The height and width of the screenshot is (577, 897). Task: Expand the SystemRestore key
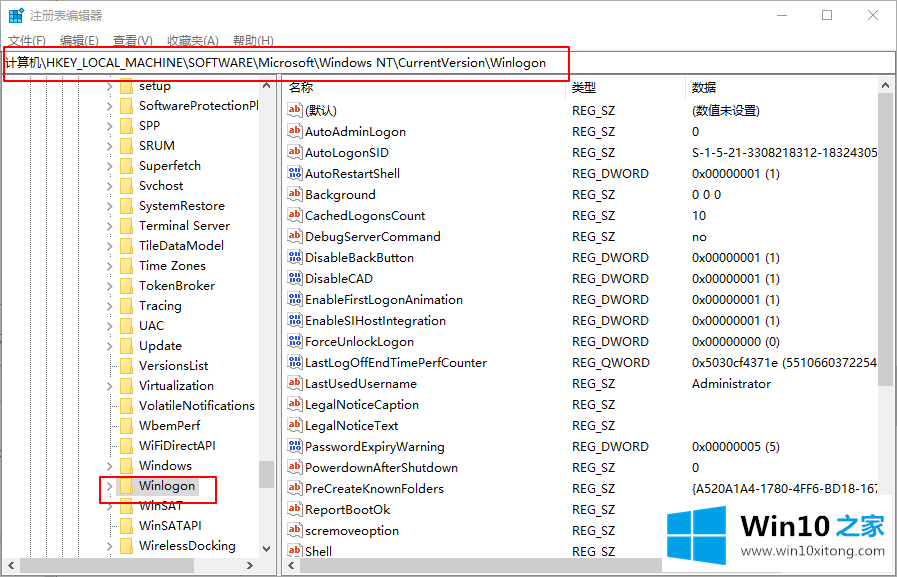[x=109, y=206]
